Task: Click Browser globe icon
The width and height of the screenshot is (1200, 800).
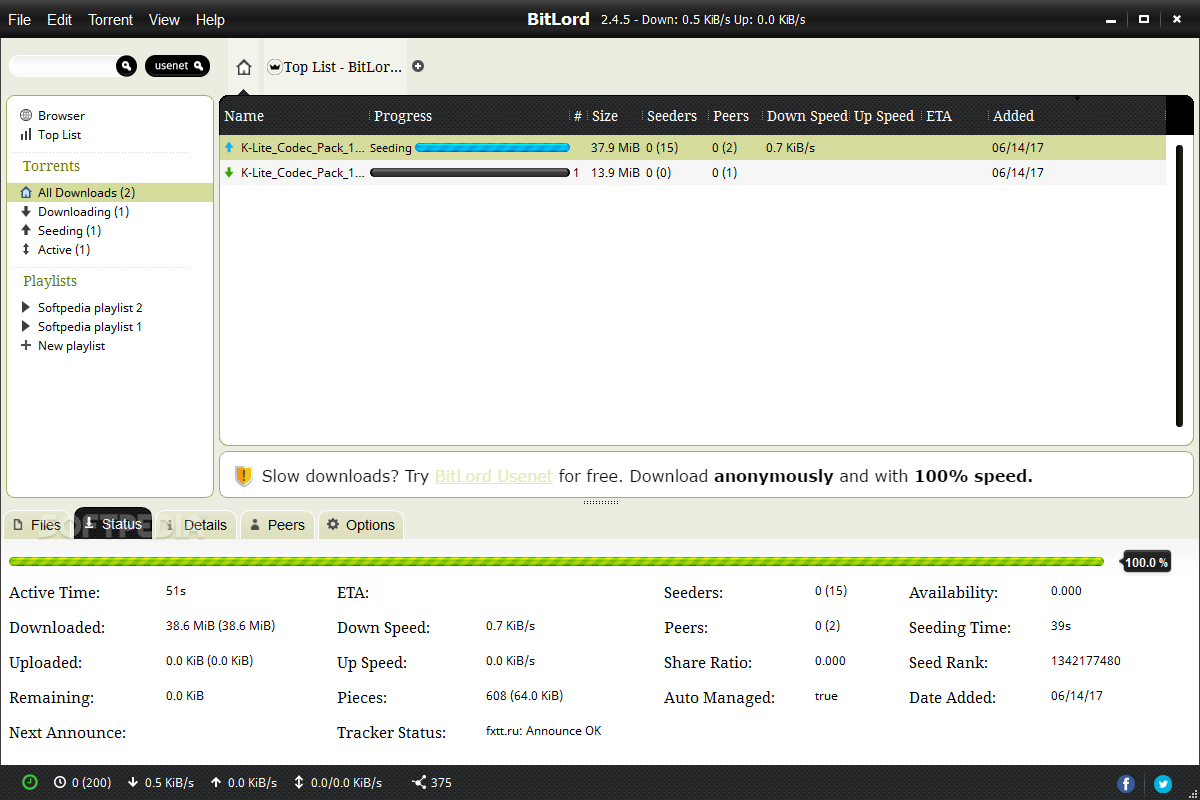Action: tap(27, 116)
